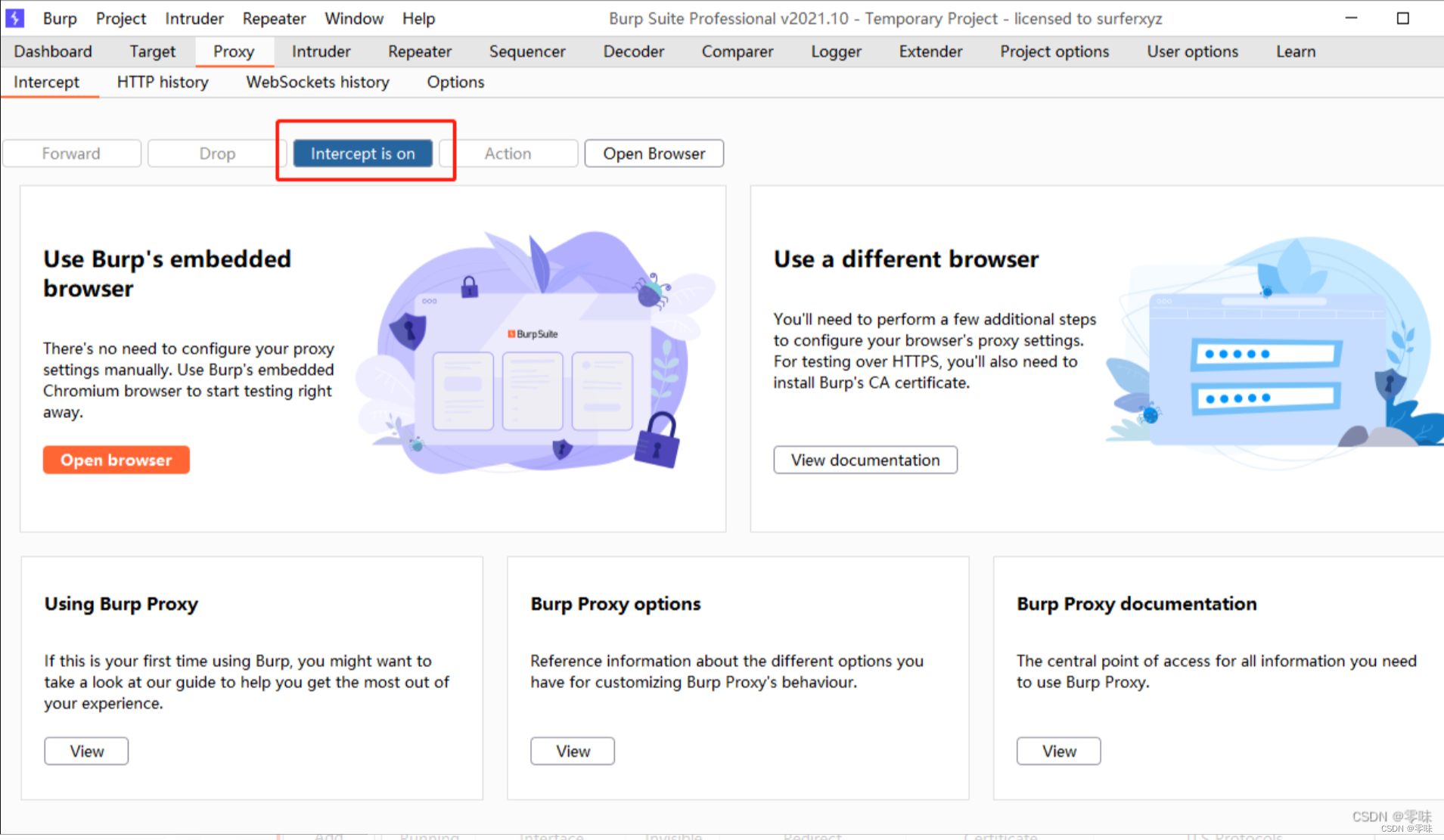The image size is (1444, 840).
Task: Switch to the Repeater tool tab
Action: coord(420,51)
